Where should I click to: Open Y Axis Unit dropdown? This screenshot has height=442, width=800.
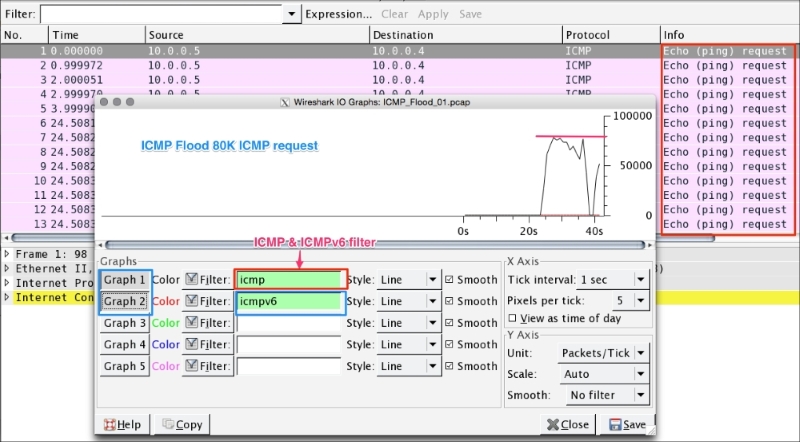[x=604, y=353]
